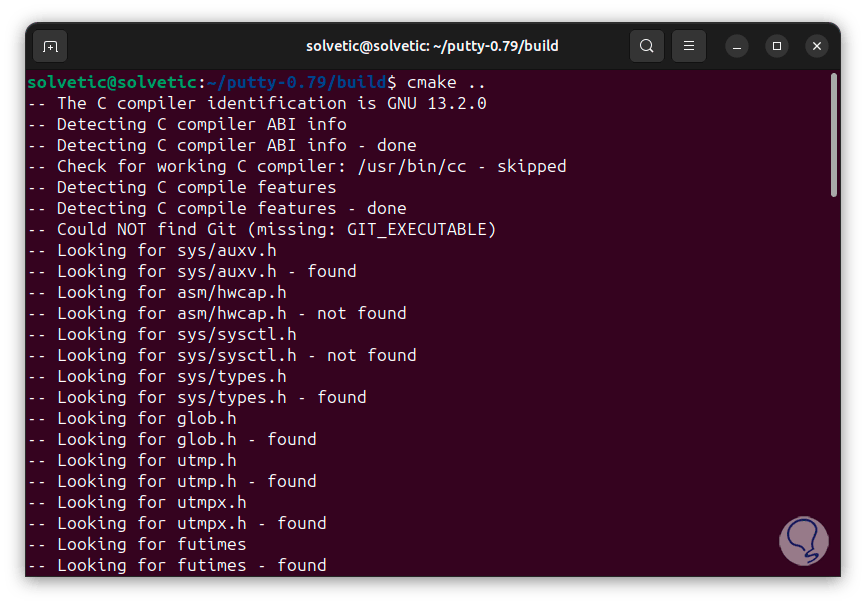Maximize the terminal window

(777, 46)
